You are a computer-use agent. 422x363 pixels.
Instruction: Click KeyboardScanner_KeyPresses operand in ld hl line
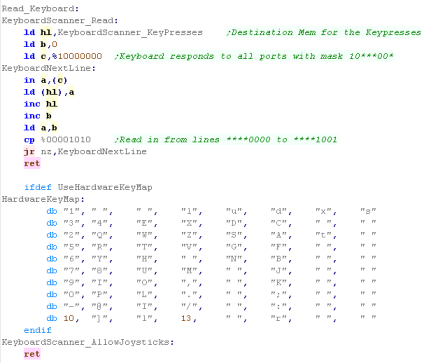pyautogui.click(x=130, y=32)
